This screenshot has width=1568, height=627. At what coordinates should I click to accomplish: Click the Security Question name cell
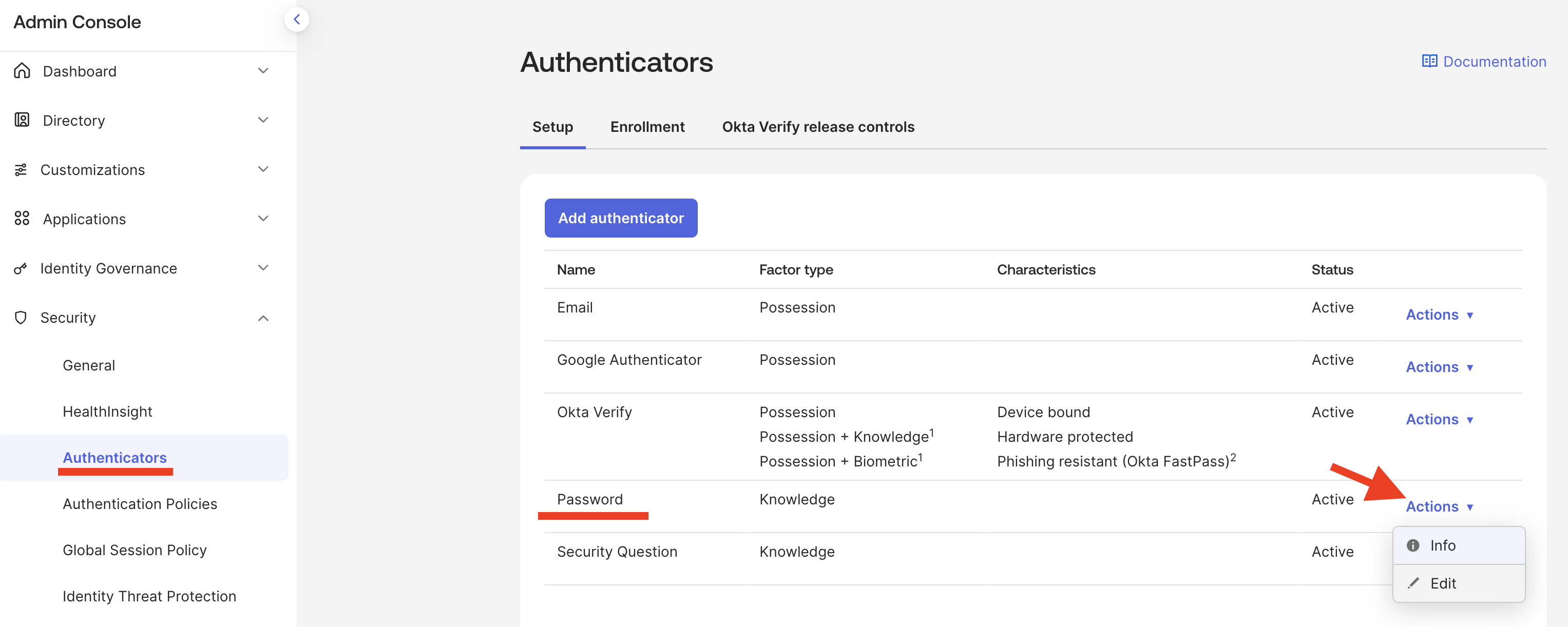[x=617, y=552]
